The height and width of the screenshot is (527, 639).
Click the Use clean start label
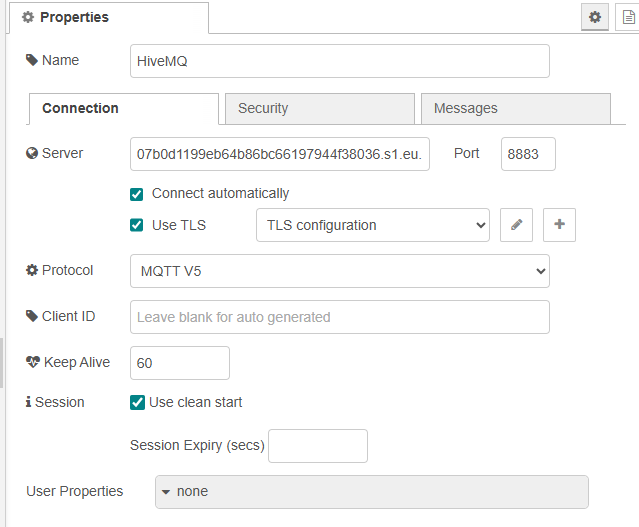[x=196, y=402]
